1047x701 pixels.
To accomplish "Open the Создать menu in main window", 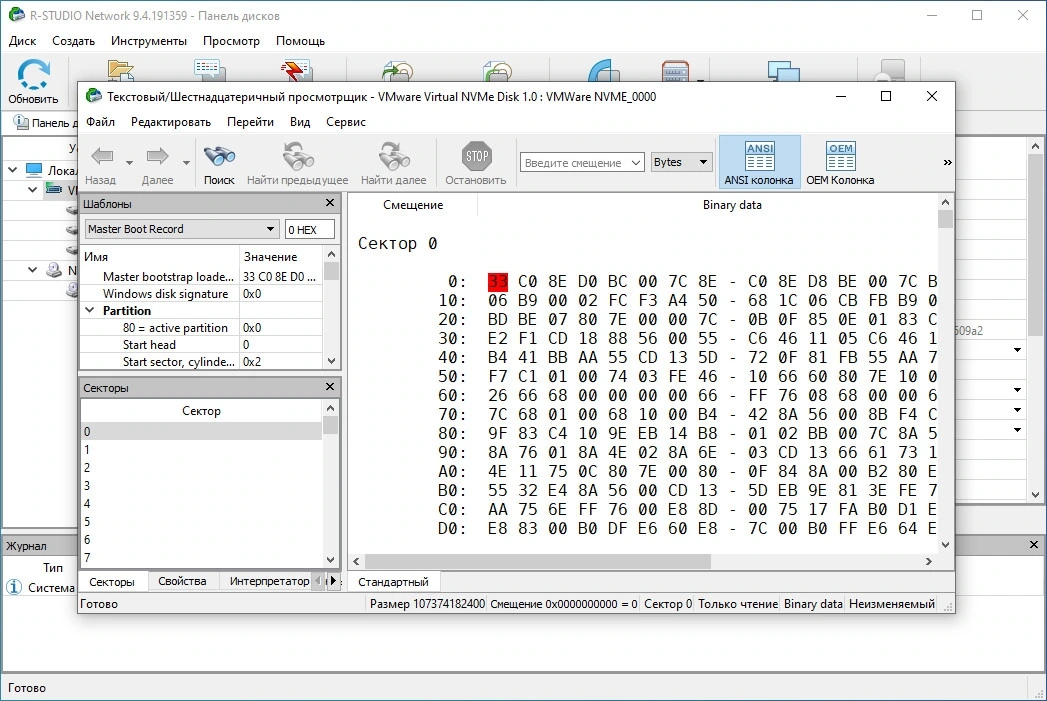I will click(x=73, y=41).
